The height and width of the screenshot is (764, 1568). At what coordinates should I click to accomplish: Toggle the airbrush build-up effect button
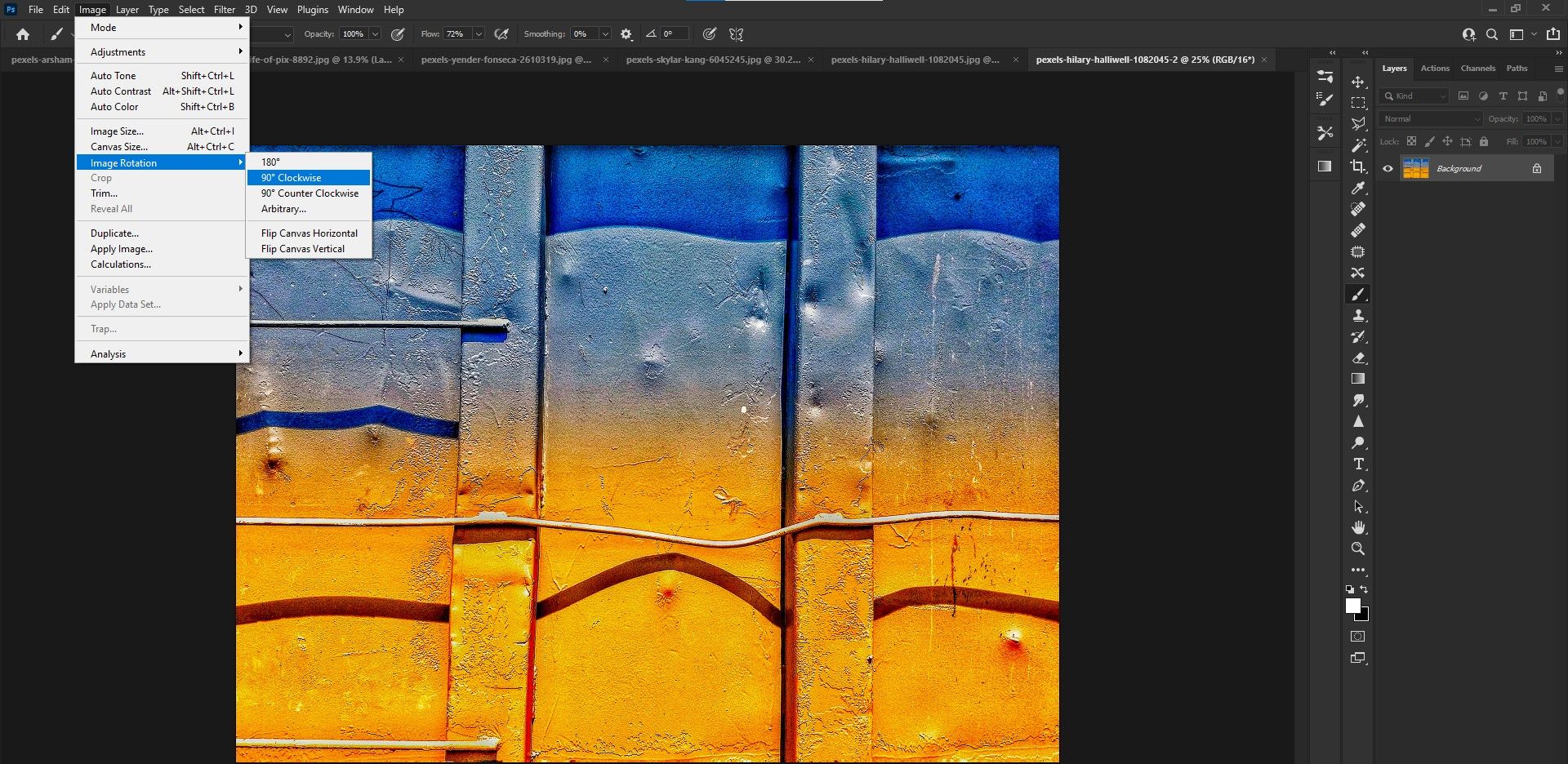click(x=501, y=34)
